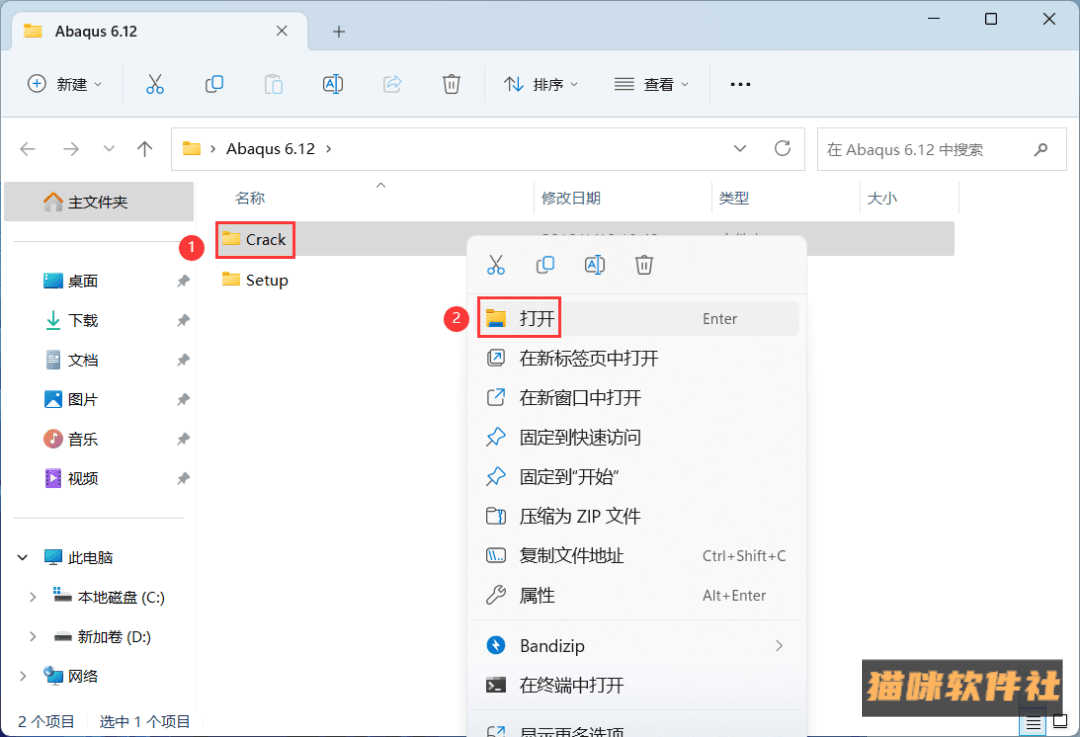Expand the Bandizip submenu arrow
Screen dimensions: 1080x737
pos(779,645)
